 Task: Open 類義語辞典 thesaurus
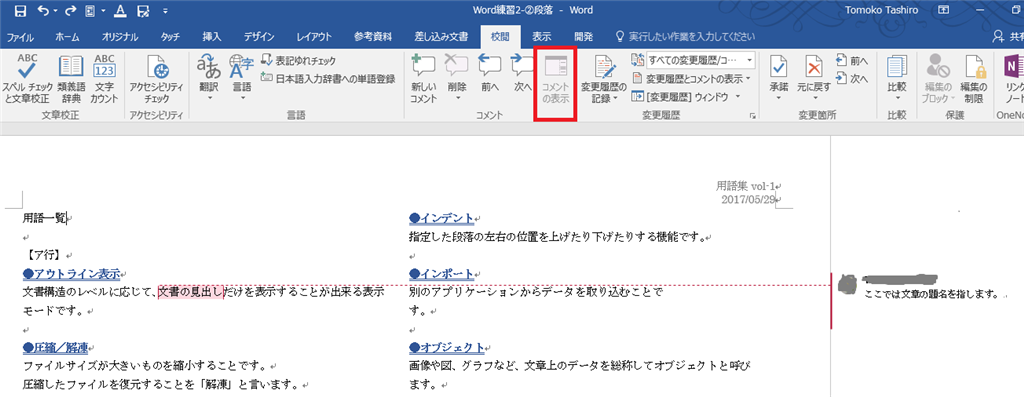coord(70,78)
